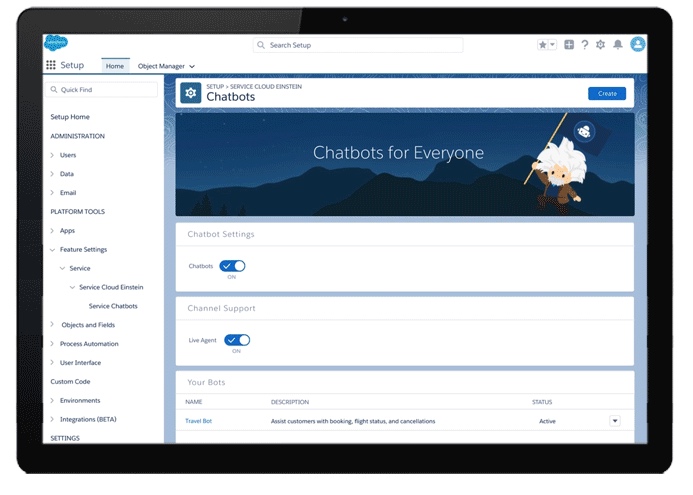Click the SETTINGS section heading
This screenshot has width=693, height=495.
click(x=65, y=438)
